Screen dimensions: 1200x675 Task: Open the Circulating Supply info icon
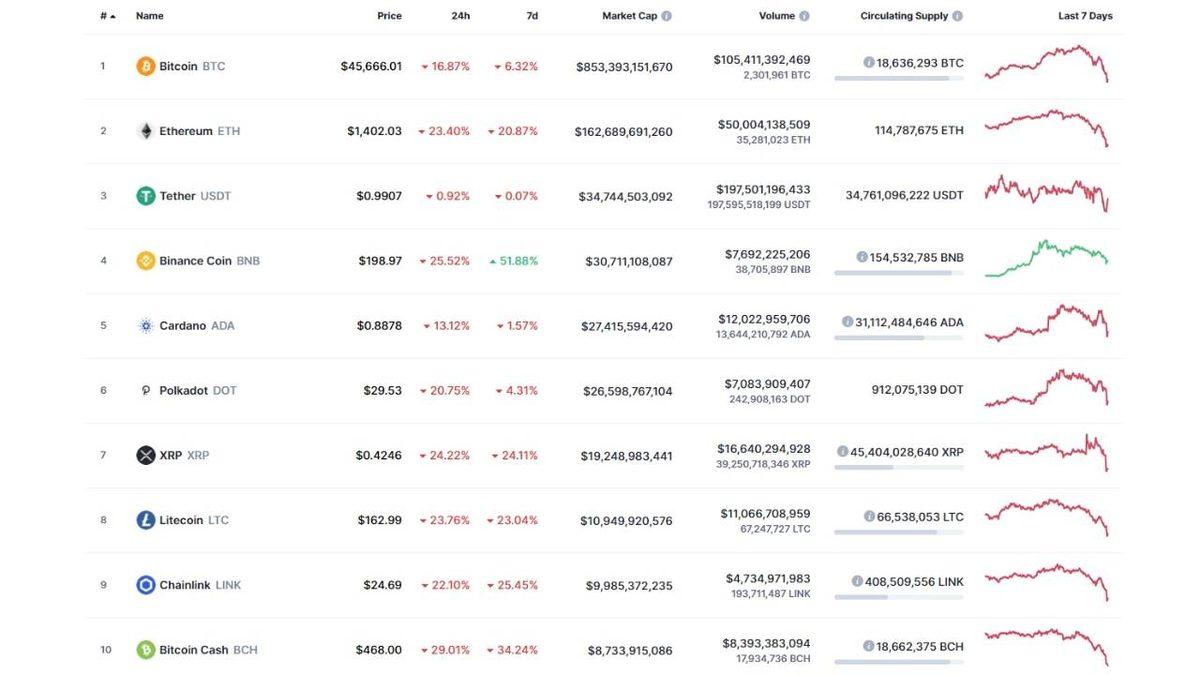coord(956,14)
